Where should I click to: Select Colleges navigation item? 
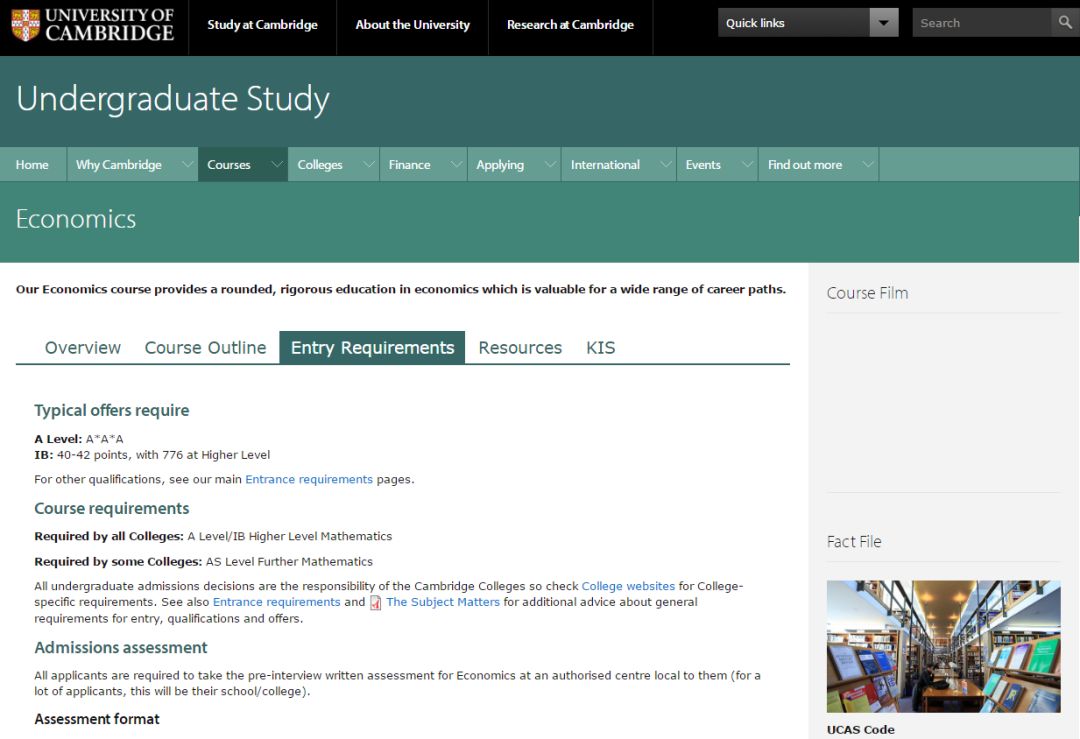coord(320,165)
